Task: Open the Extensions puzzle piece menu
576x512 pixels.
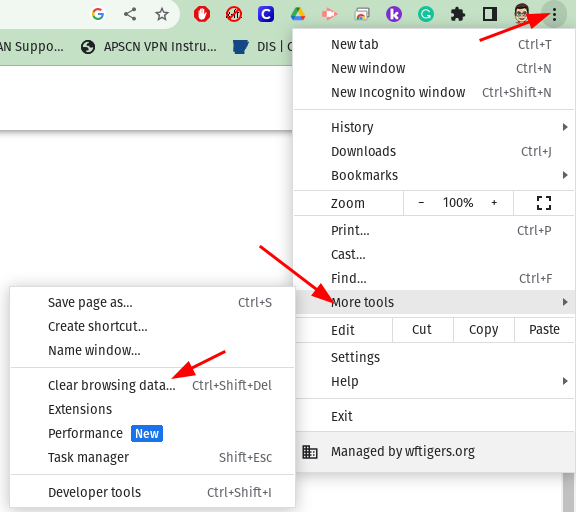Action: pos(458,14)
